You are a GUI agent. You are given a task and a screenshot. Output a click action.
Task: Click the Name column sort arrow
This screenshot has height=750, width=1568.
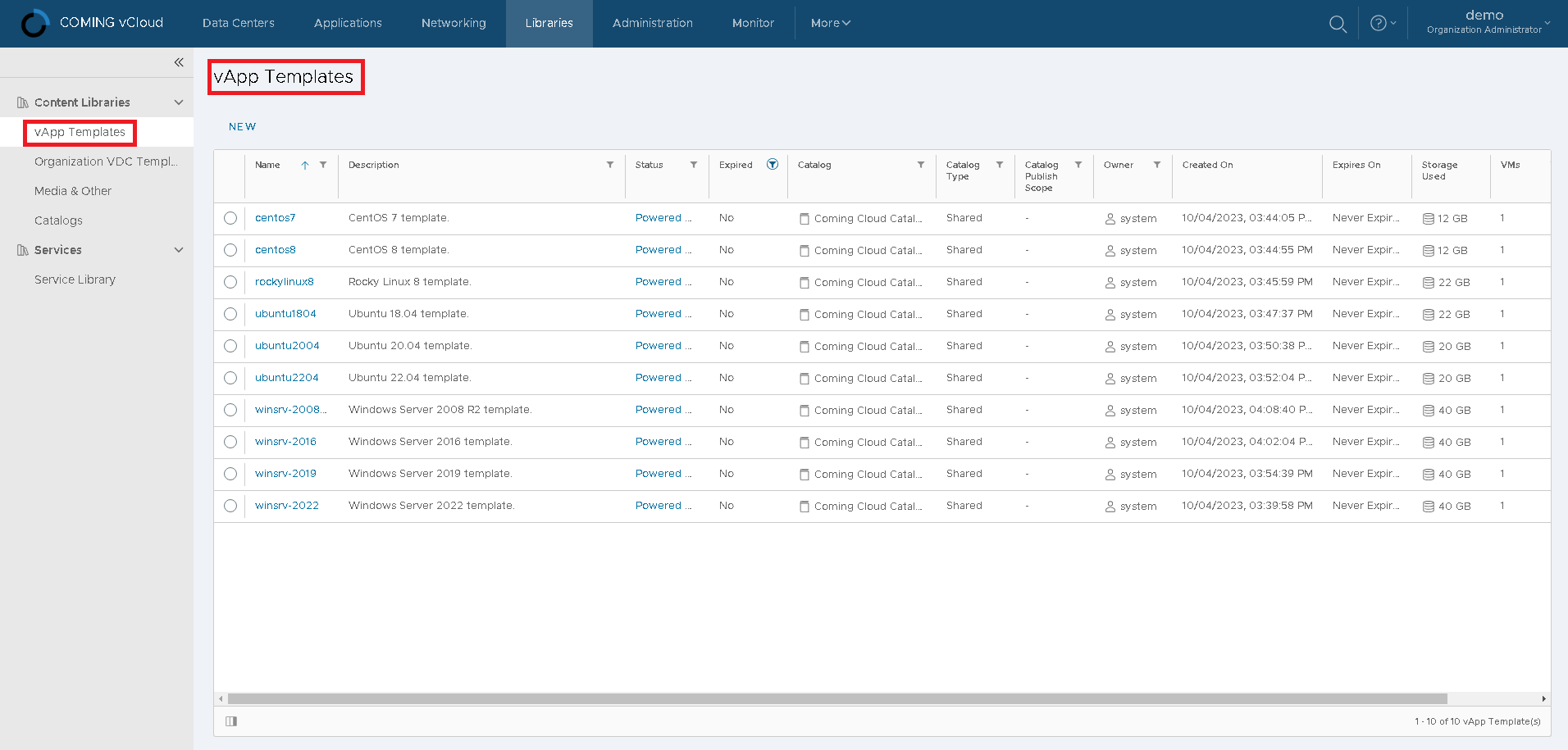coord(305,166)
